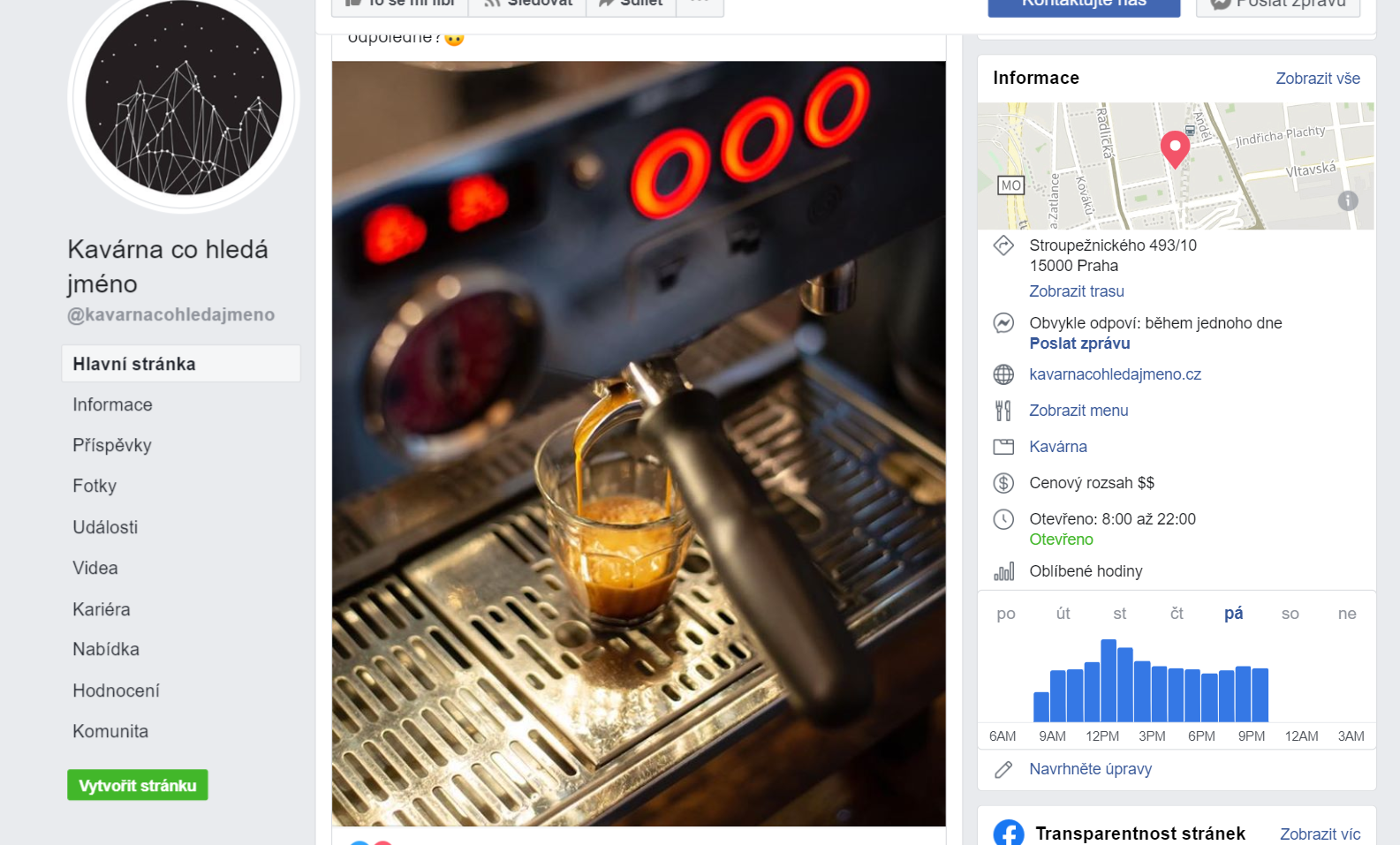Click the green Vytvořit stránku button
Image resolution: width=1400 pixels, height=845 pixels.
(138, 785)
